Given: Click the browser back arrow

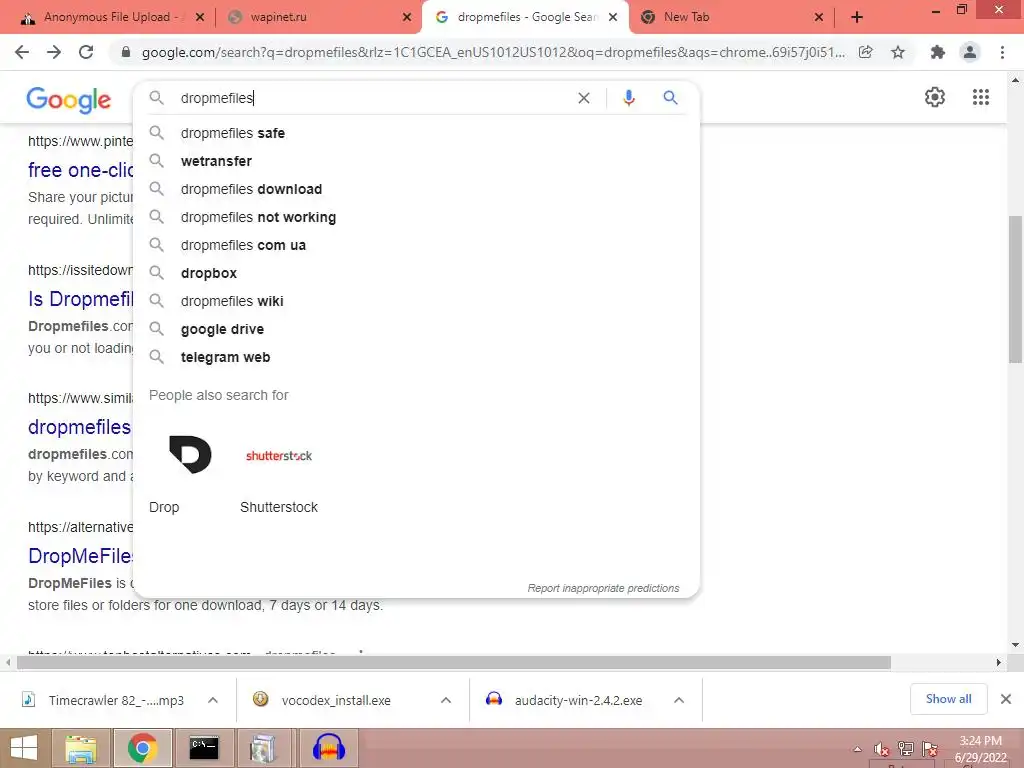Looking at the screenshot, I should (x=22, y=52).
